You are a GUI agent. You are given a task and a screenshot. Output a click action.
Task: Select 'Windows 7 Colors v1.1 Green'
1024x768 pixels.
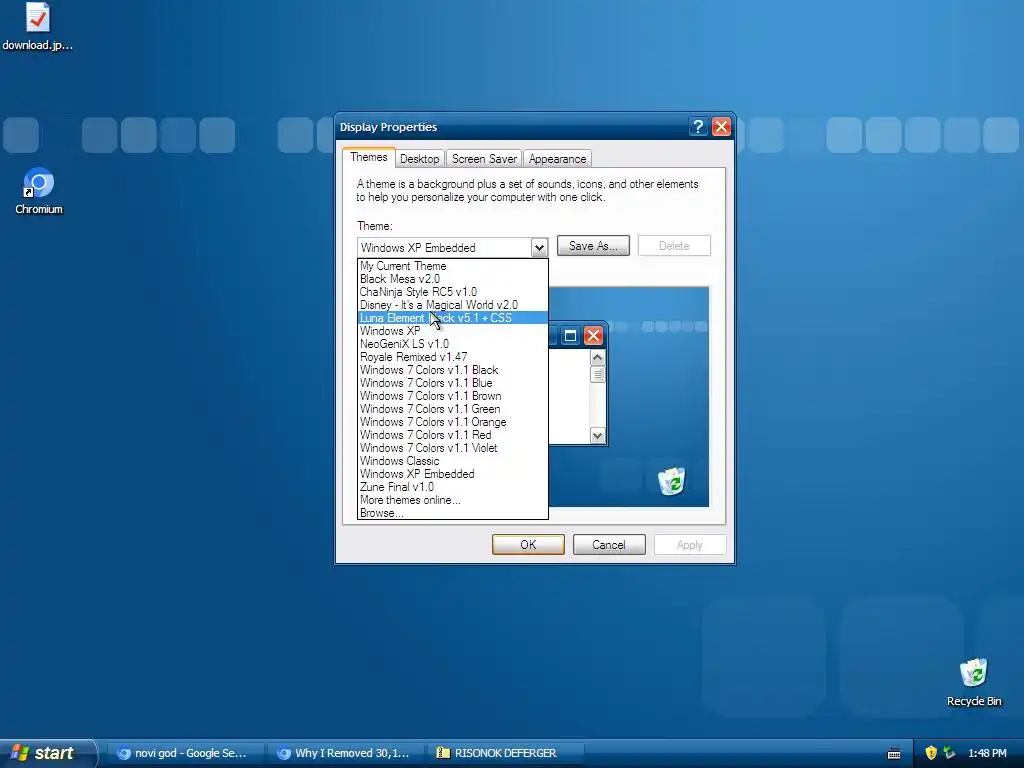(x=453, y=409)
